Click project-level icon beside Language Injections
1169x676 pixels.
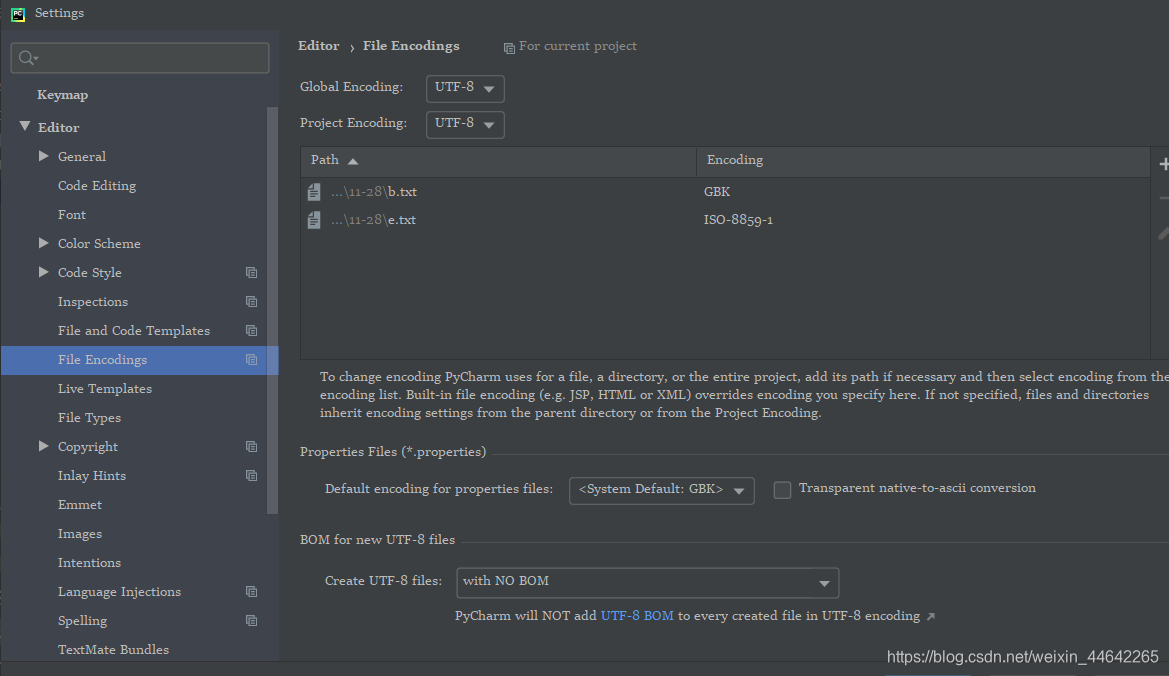coord(251,592)
